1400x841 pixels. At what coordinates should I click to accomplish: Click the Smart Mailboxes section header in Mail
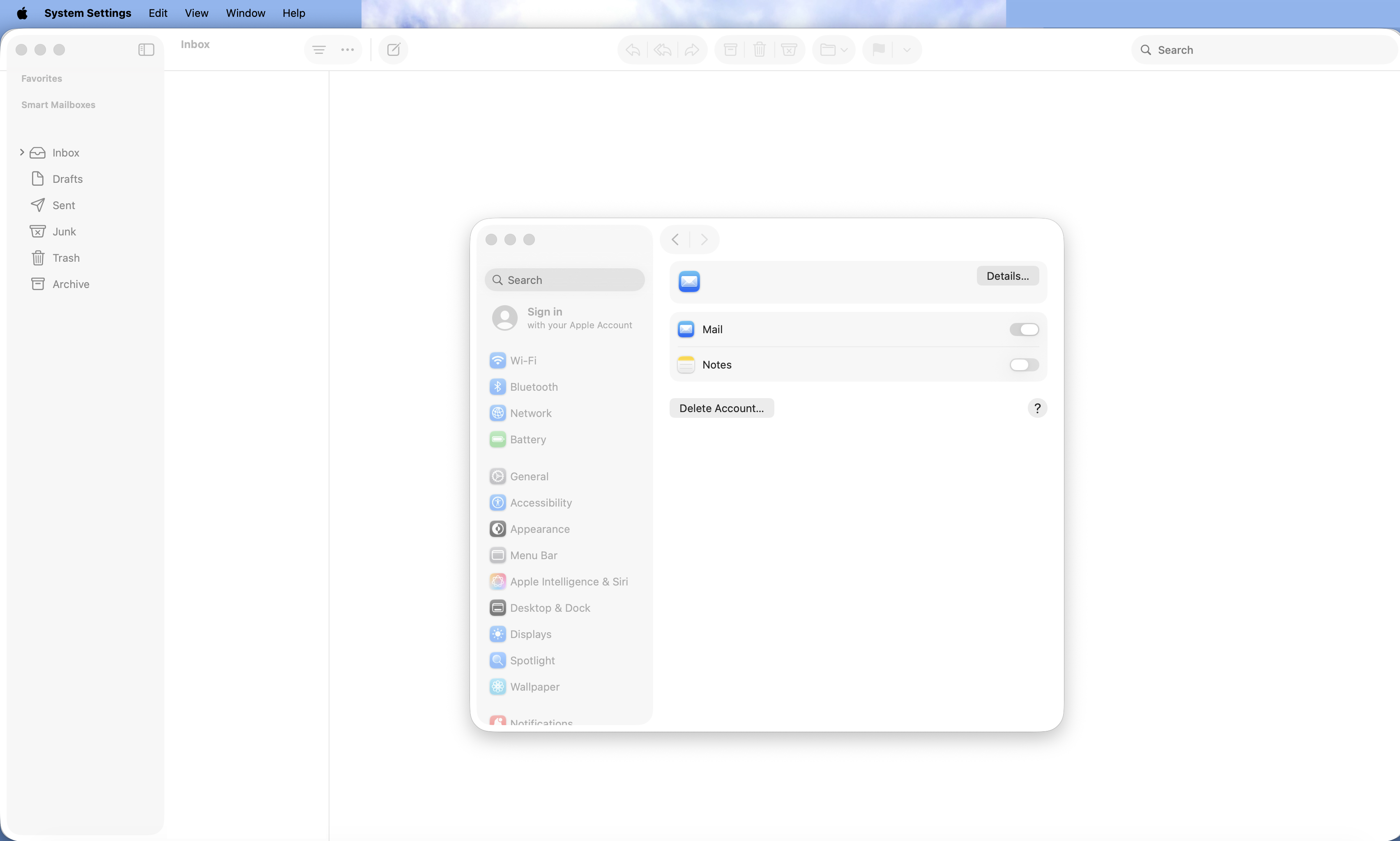(x=58, y=105)
